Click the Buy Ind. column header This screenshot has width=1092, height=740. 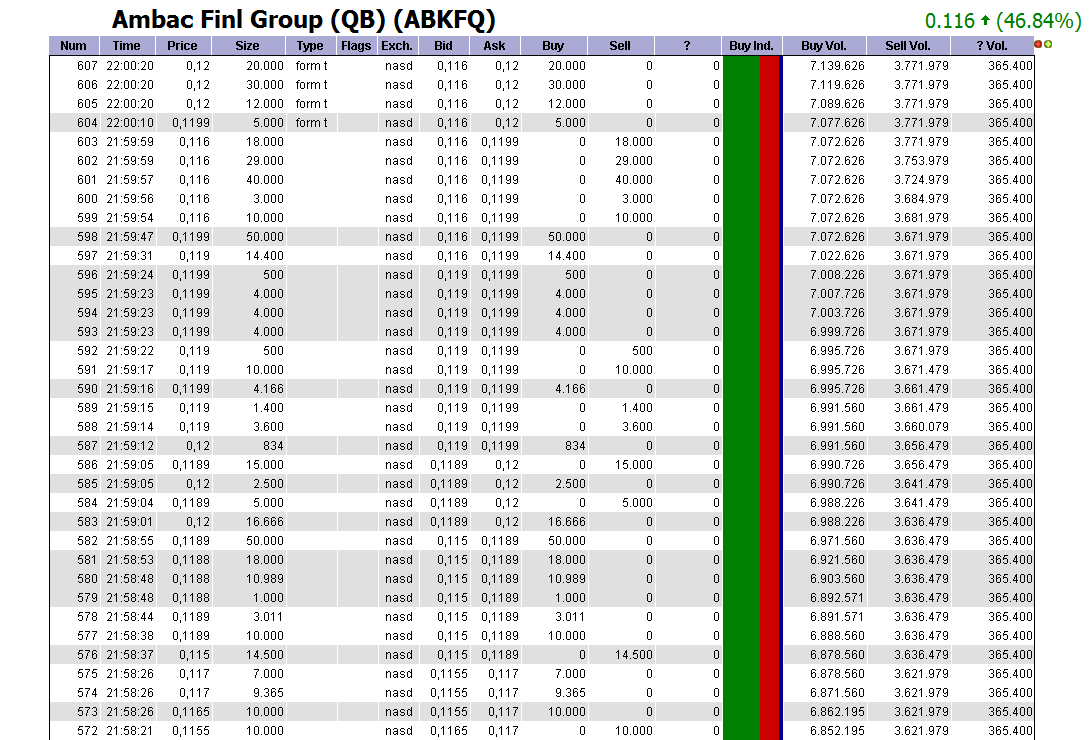coord(751,45)
